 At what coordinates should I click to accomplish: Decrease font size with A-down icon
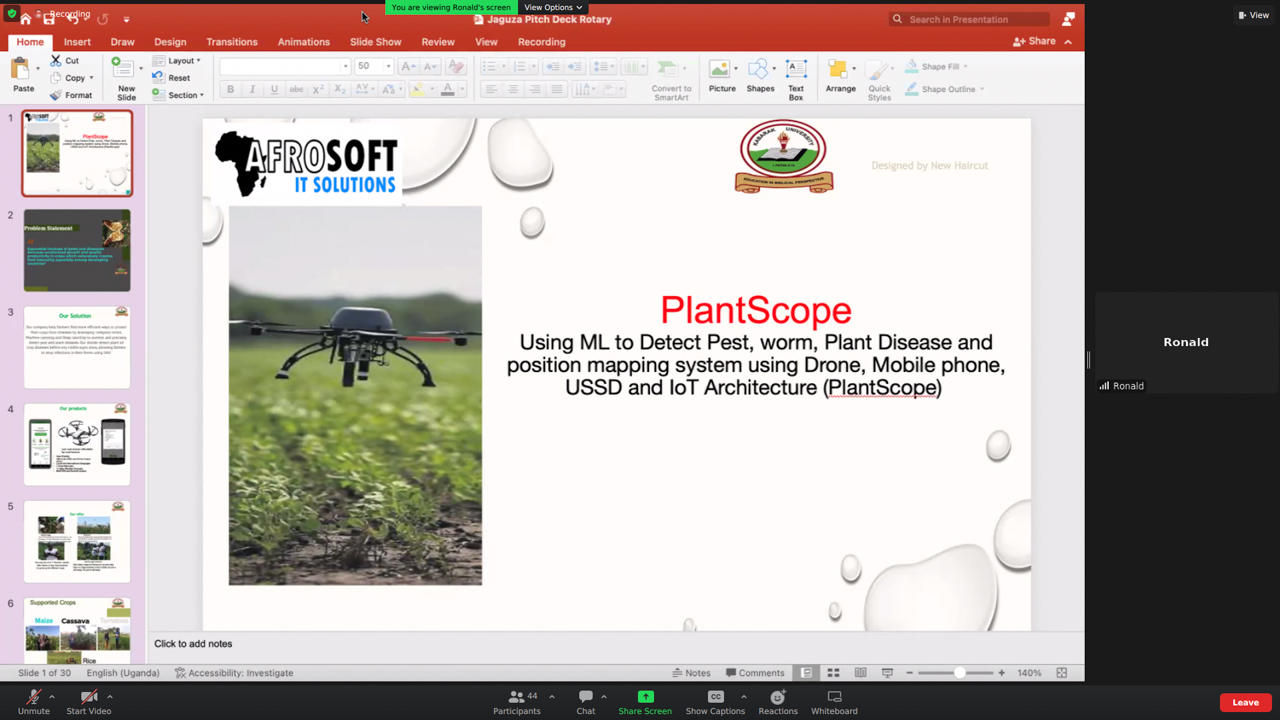(430, 66)
